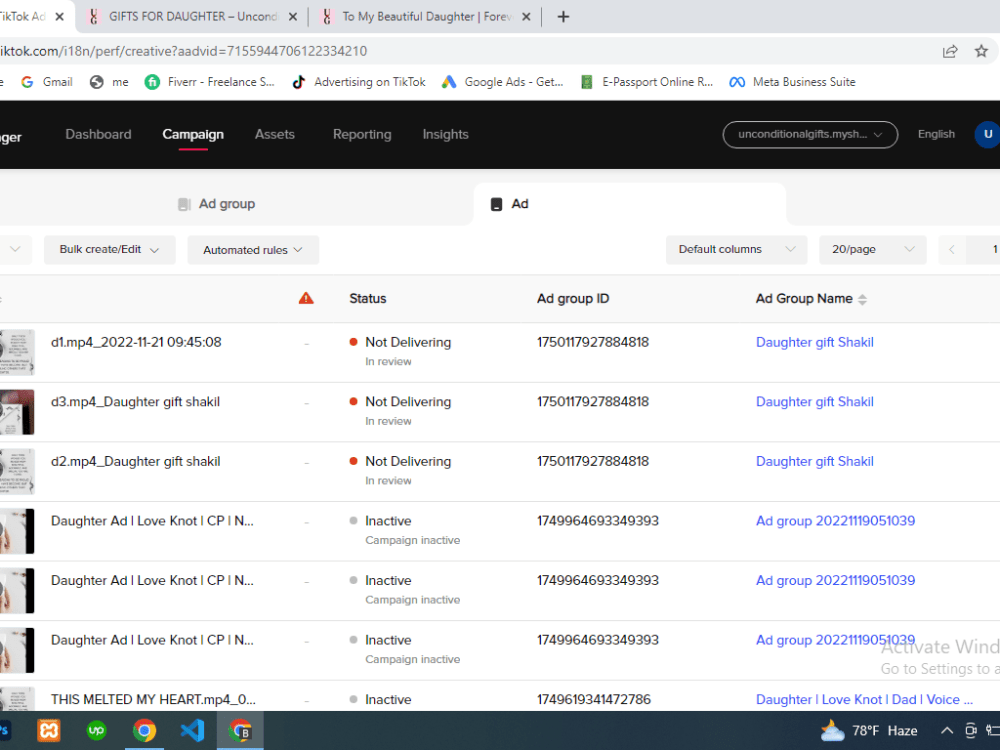Image resolution: width=1000 pixels, height=750 pixels.
Task: Select the Ad tab
Action: coord(629,203)
